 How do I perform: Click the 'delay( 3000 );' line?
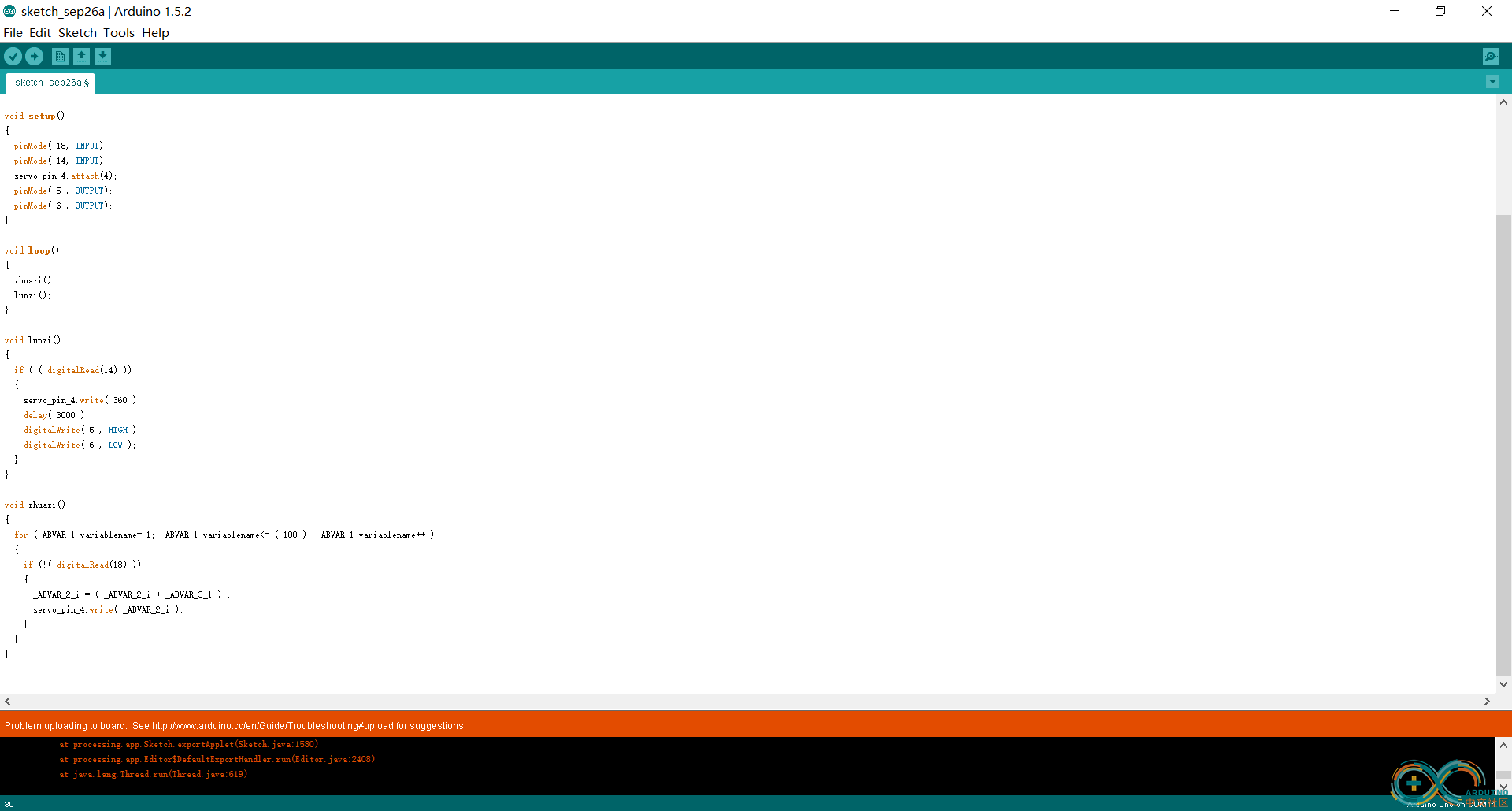click(x=56, y=415)
